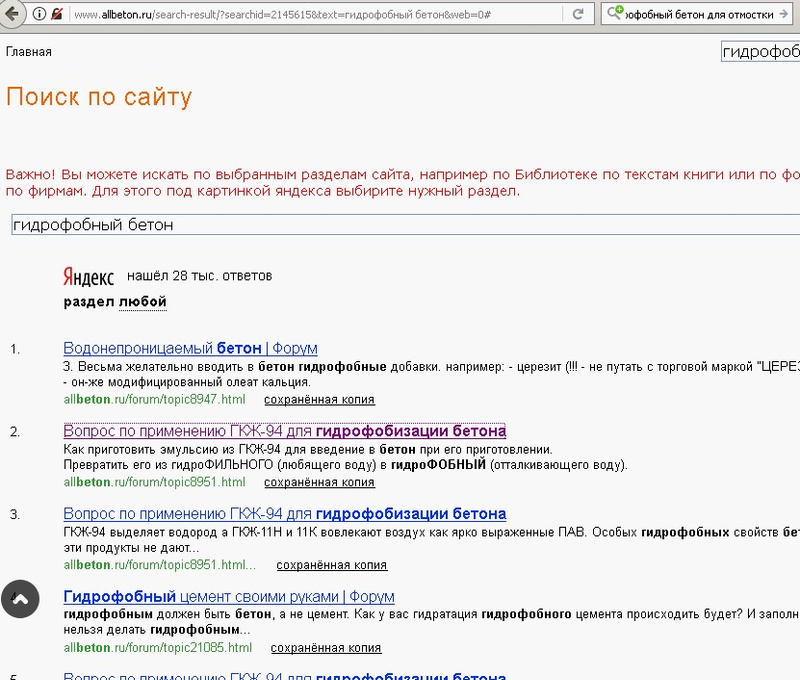Open history dropdown arrow in address bar

[551, 14]
